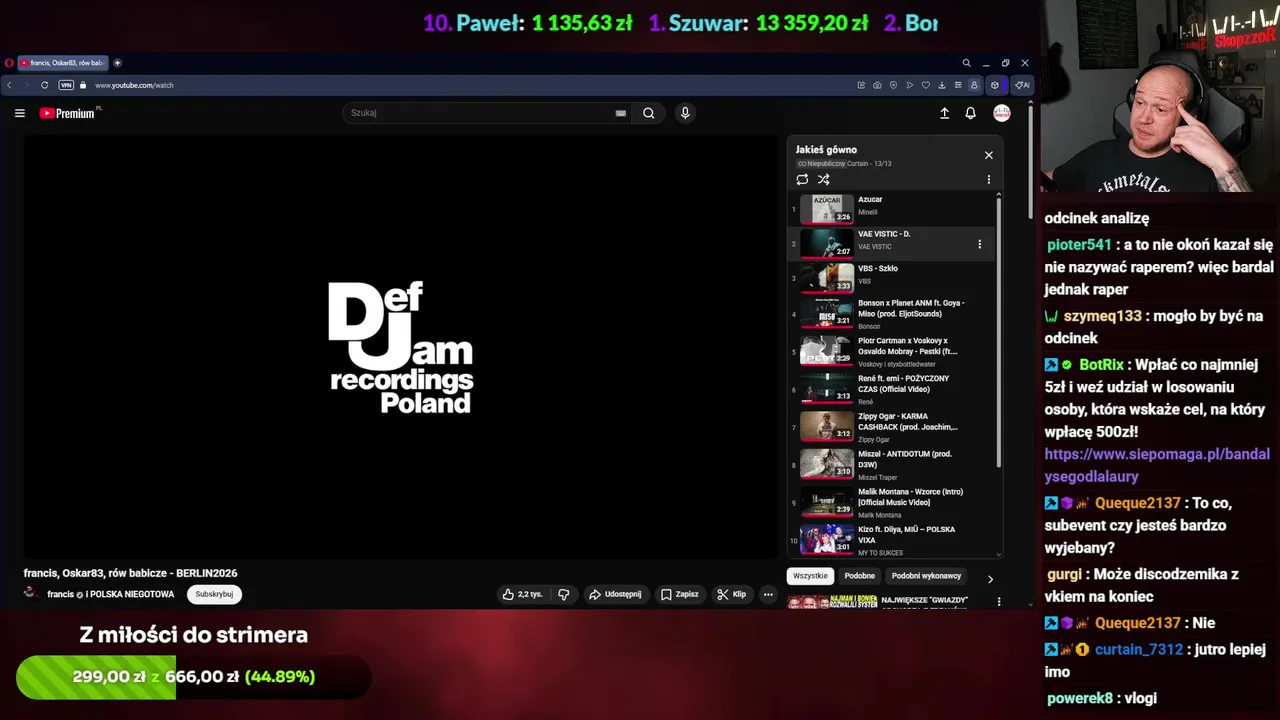
Task: Reload the current page
Action: 44,85
